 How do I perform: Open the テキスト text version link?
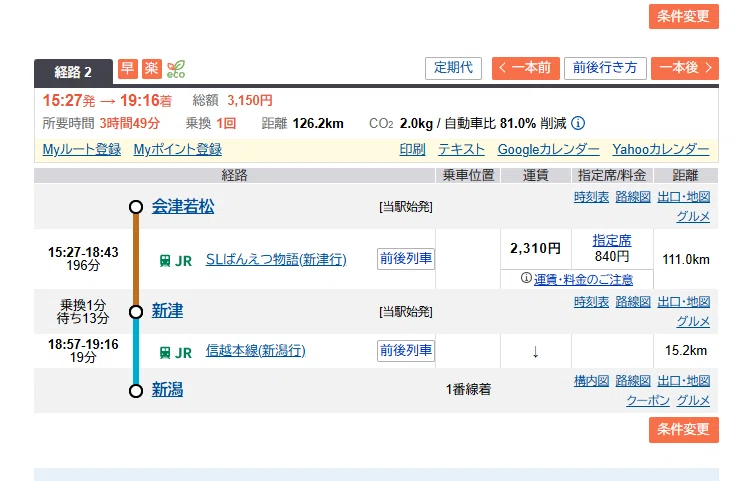[461, 149]
